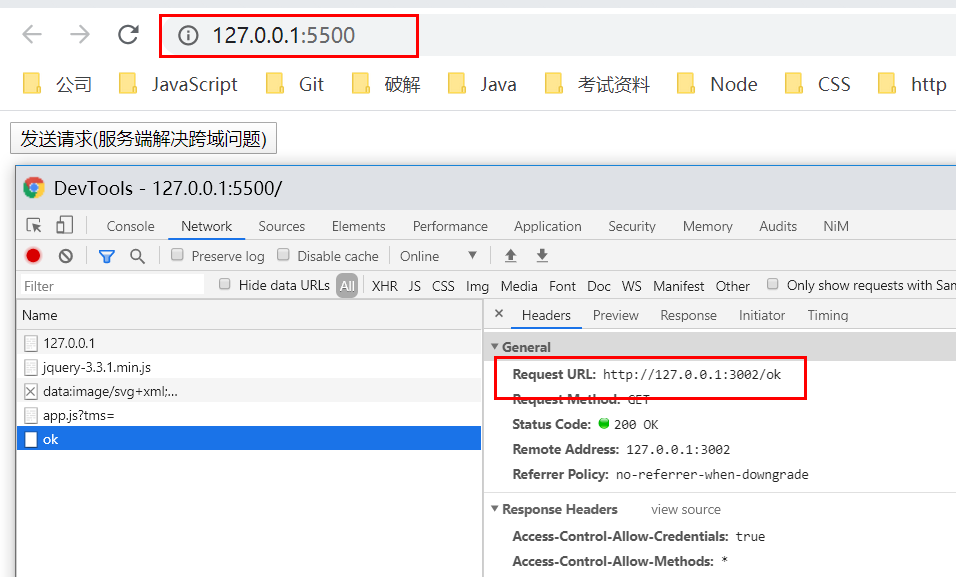
Task: Open the Online throttling dropdown
Action: (x=438, y=256)
